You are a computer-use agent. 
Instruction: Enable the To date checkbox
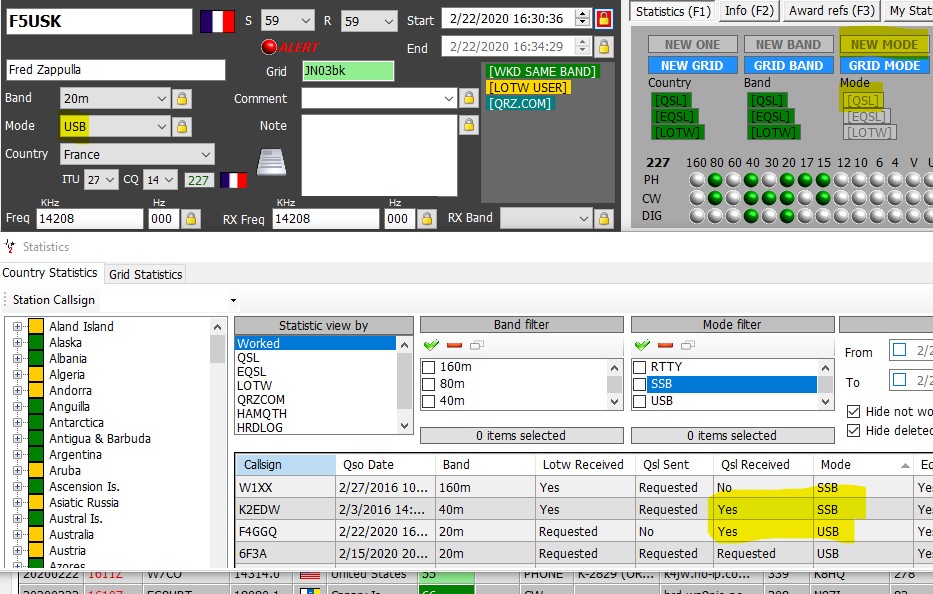coord(900,380)
